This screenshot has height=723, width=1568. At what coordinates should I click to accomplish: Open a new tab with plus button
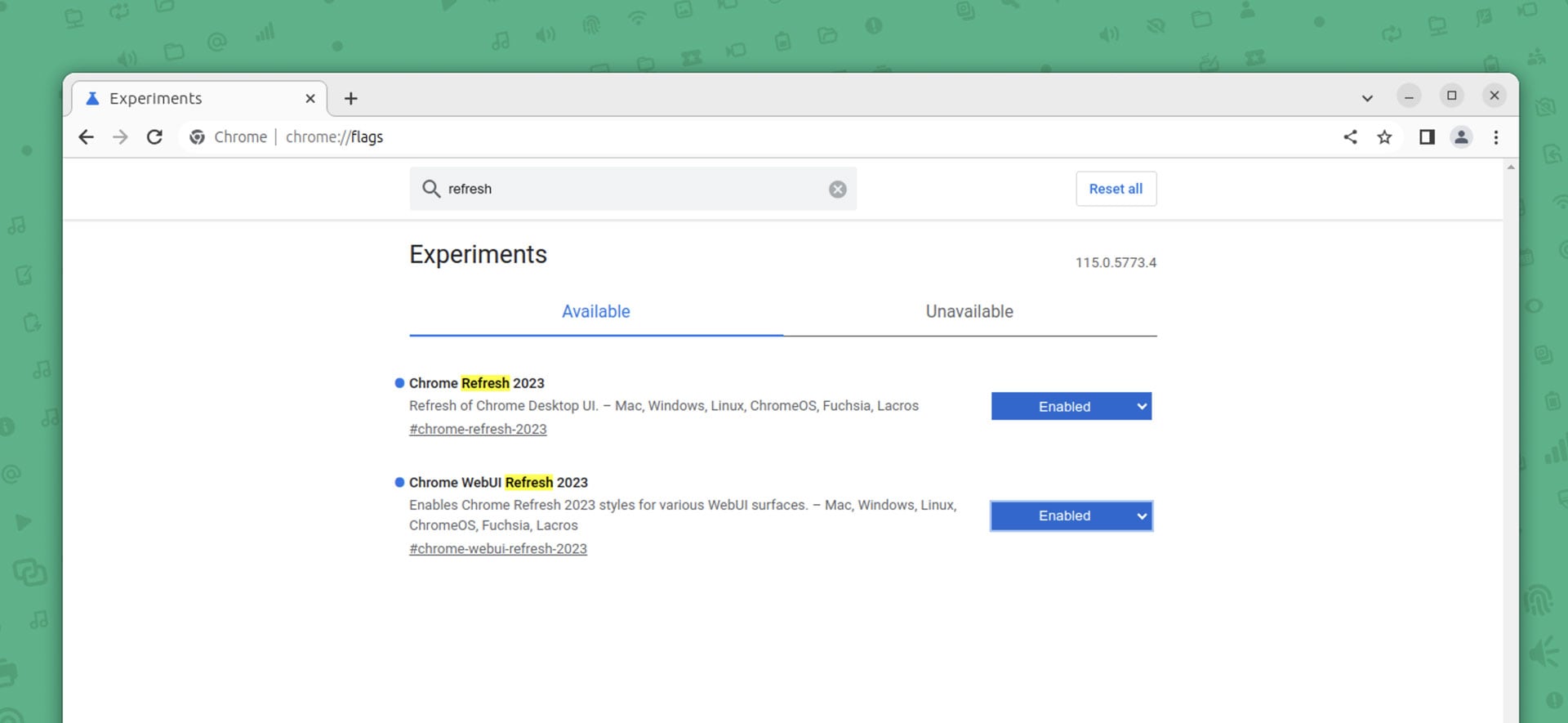click(x=350, y=99)
